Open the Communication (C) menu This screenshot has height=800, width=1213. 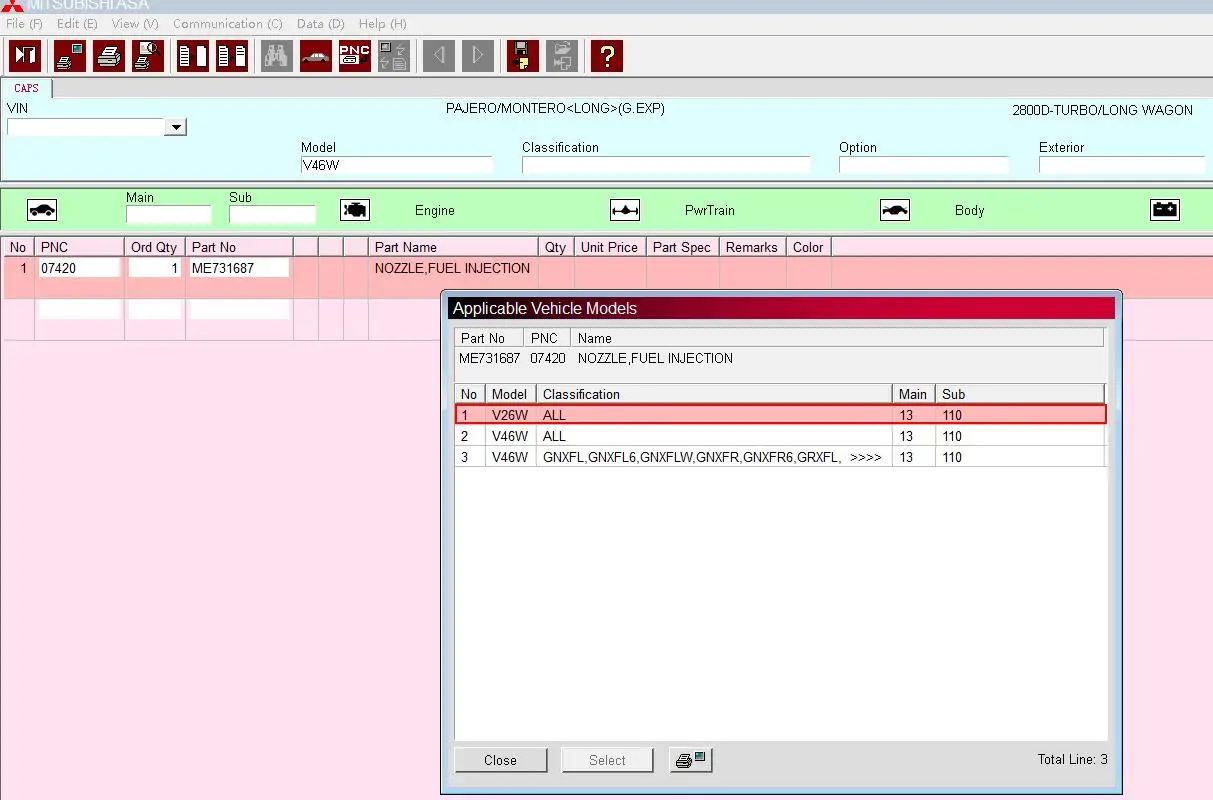click(x=228, y=23)
